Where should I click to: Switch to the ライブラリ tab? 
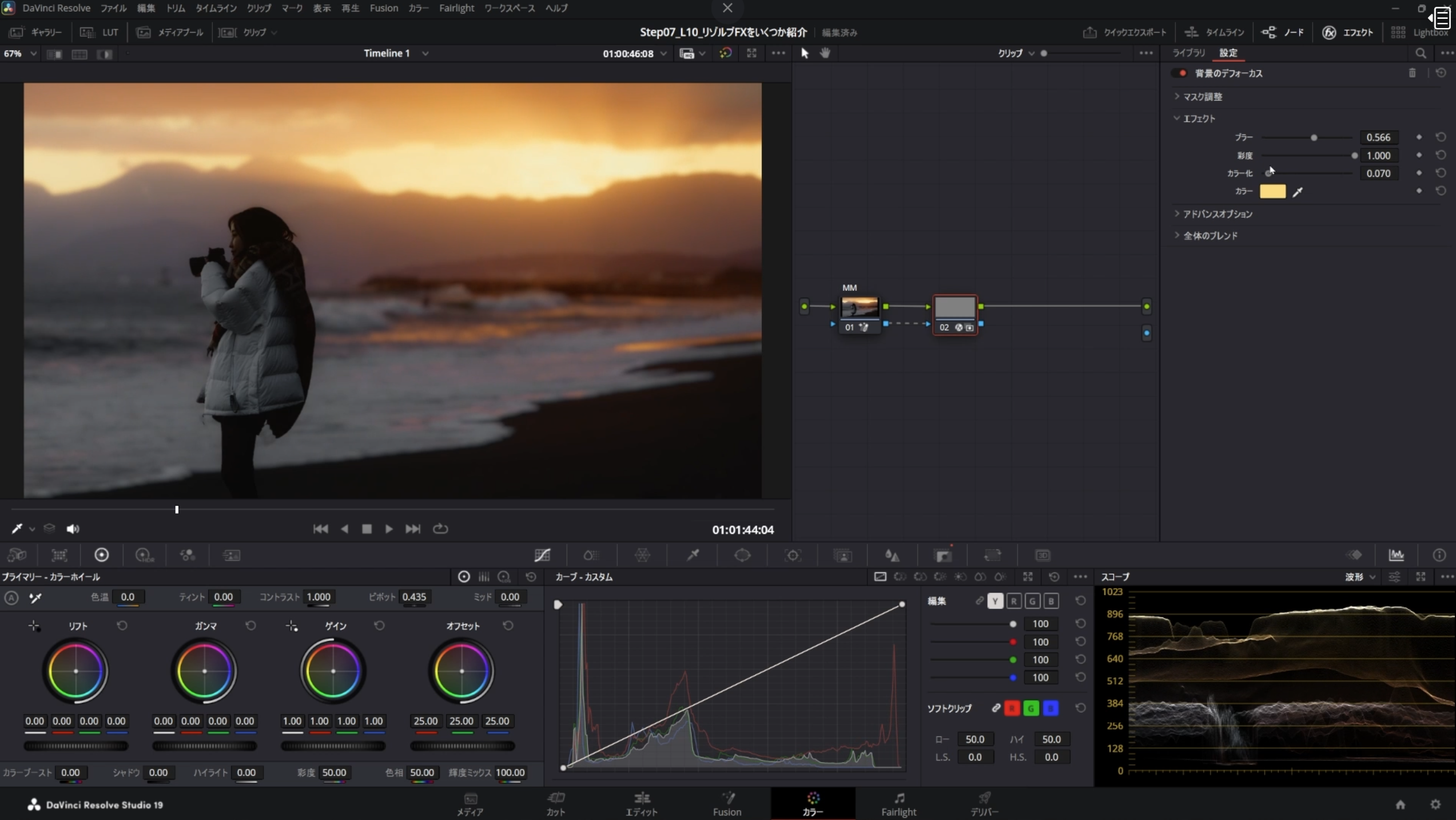click(1188, 53)
